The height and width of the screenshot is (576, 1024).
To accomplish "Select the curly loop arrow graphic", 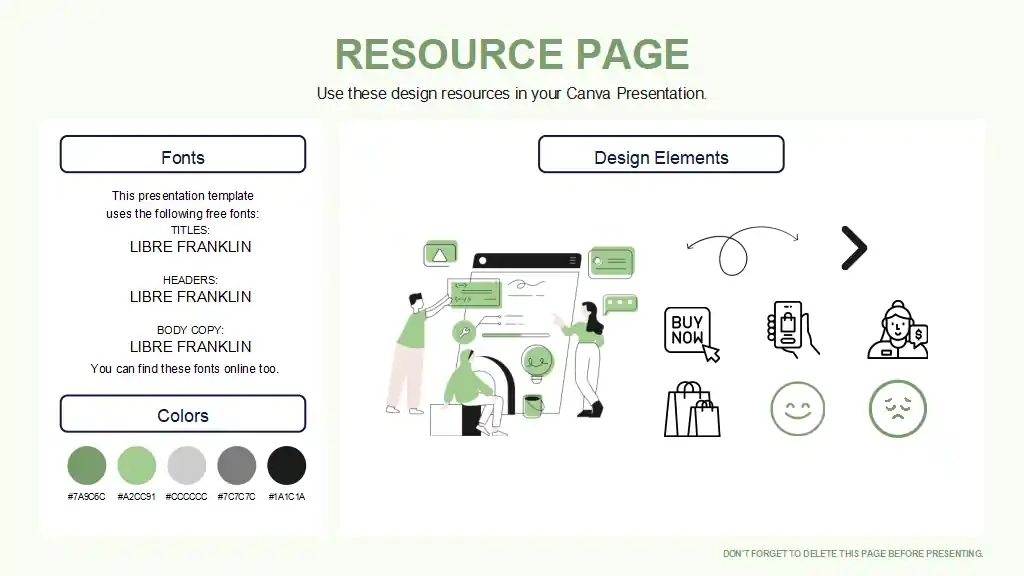I will [743, 251].
